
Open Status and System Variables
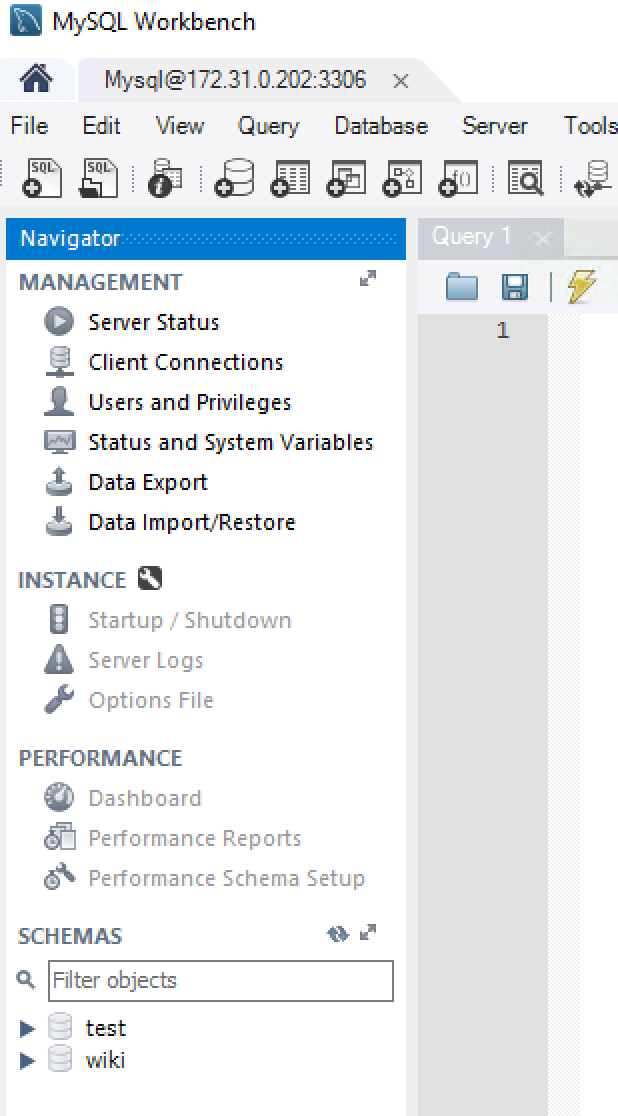[x=231, y=443]
